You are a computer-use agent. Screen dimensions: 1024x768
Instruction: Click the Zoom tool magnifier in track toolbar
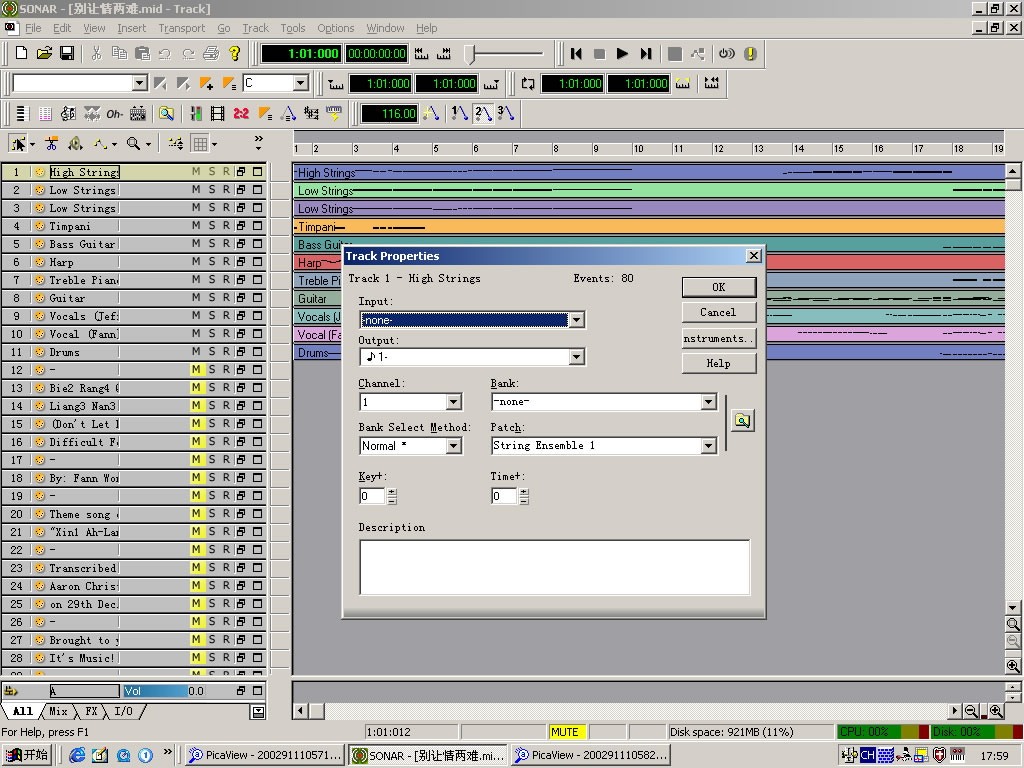coord(133,143)
